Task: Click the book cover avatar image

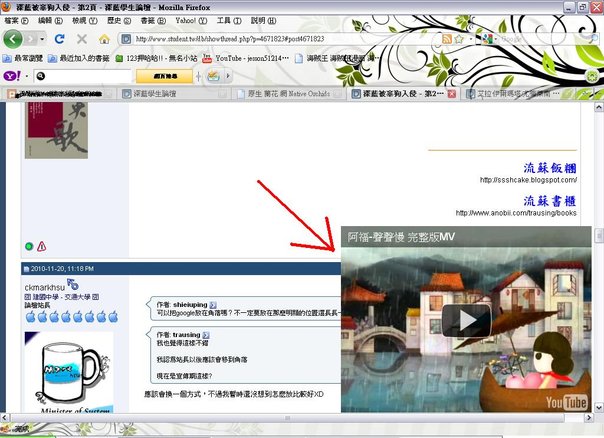Action: [x=56, y=130]
